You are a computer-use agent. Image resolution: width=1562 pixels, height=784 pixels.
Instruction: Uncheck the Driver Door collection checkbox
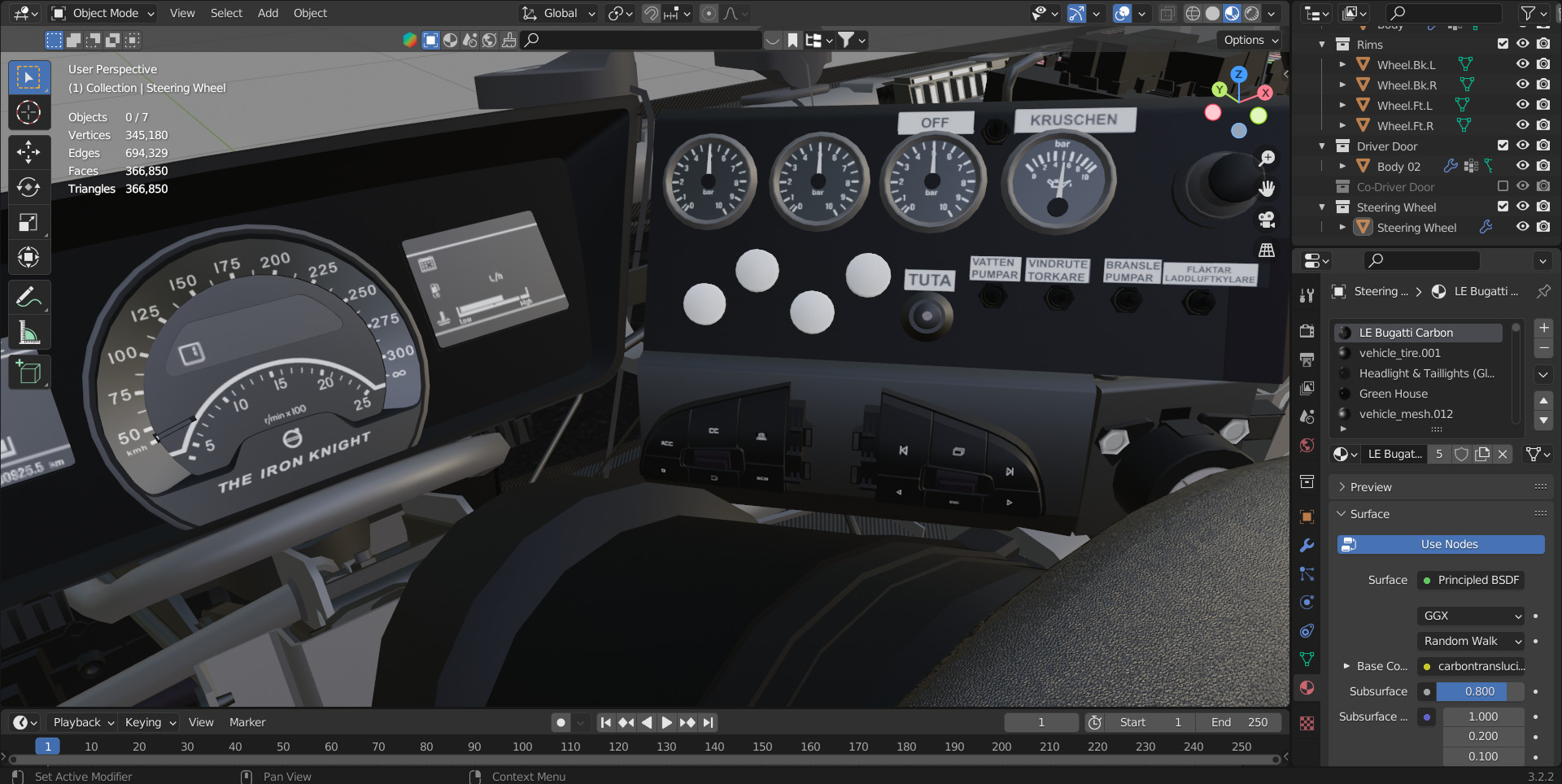coord(1503,146)
